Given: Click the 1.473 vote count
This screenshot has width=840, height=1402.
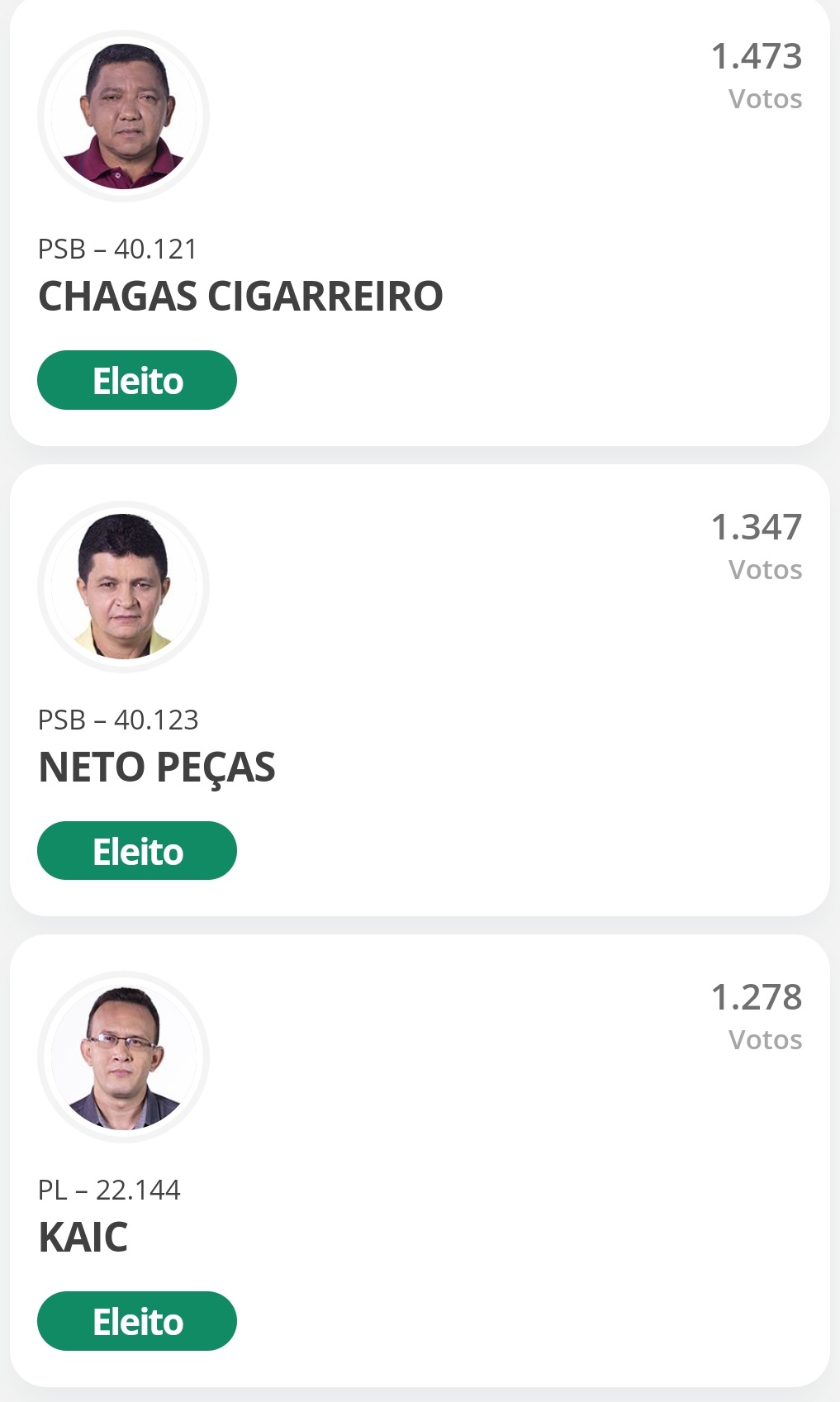Looking at the screenshot, I should tap(756, 57).
